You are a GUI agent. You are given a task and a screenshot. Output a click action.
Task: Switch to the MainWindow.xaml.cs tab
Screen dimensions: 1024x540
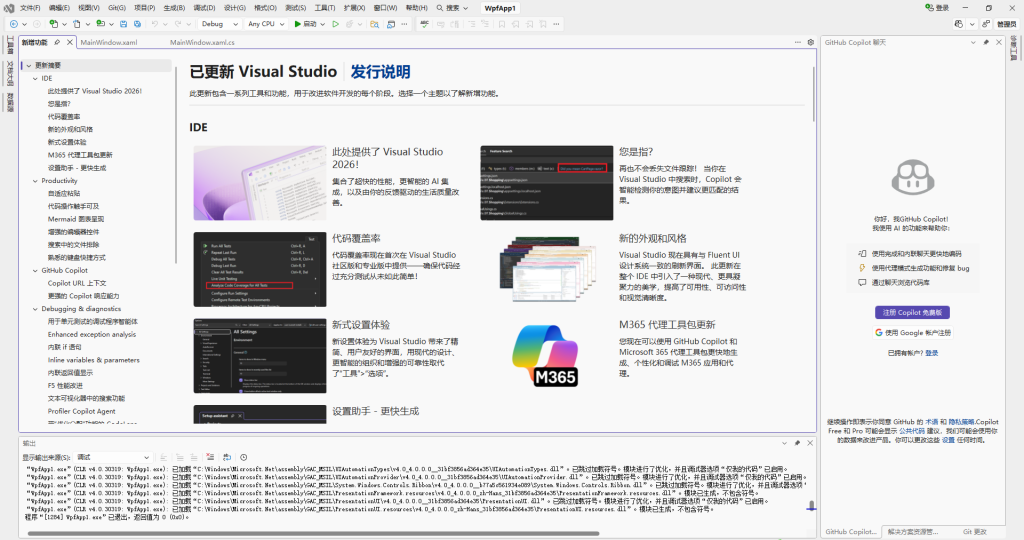point(202,43)
